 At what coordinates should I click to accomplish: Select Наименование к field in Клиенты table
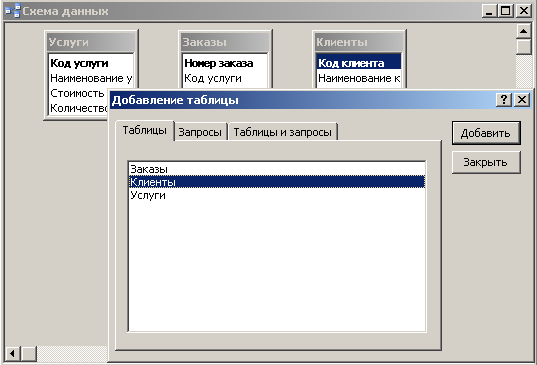(x=359, y=78)
